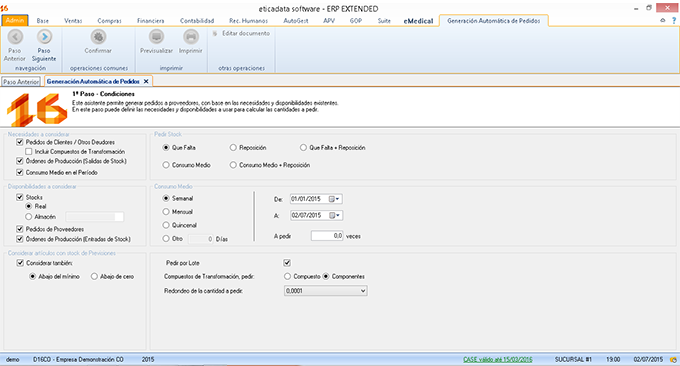Image resolution: width=680 pixels, height=366 pixels.
Task: Open the Ventas ribbon tab
Action: click(73, 20)
